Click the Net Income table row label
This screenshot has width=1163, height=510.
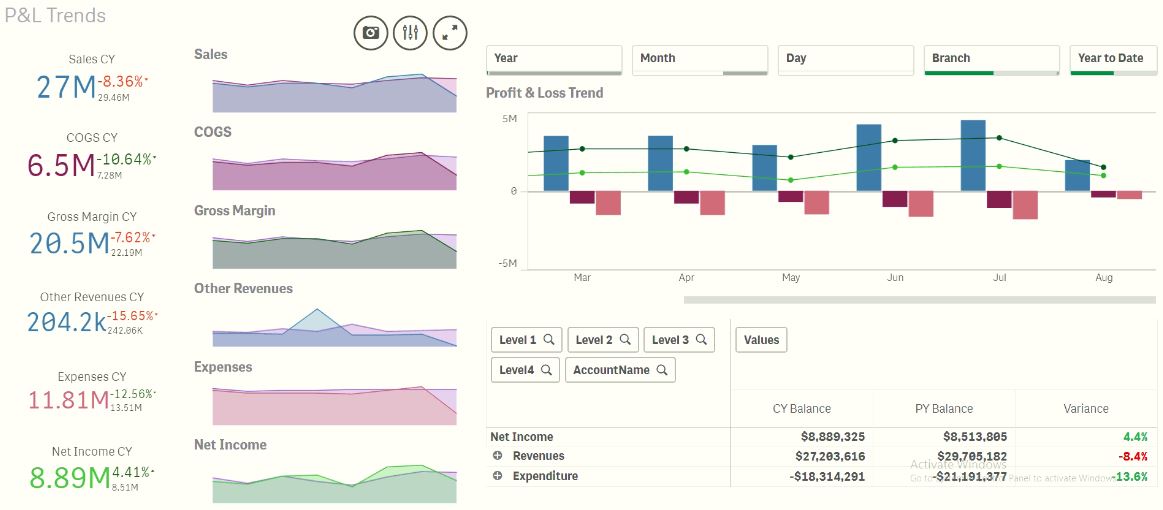[x=521, y=437]
